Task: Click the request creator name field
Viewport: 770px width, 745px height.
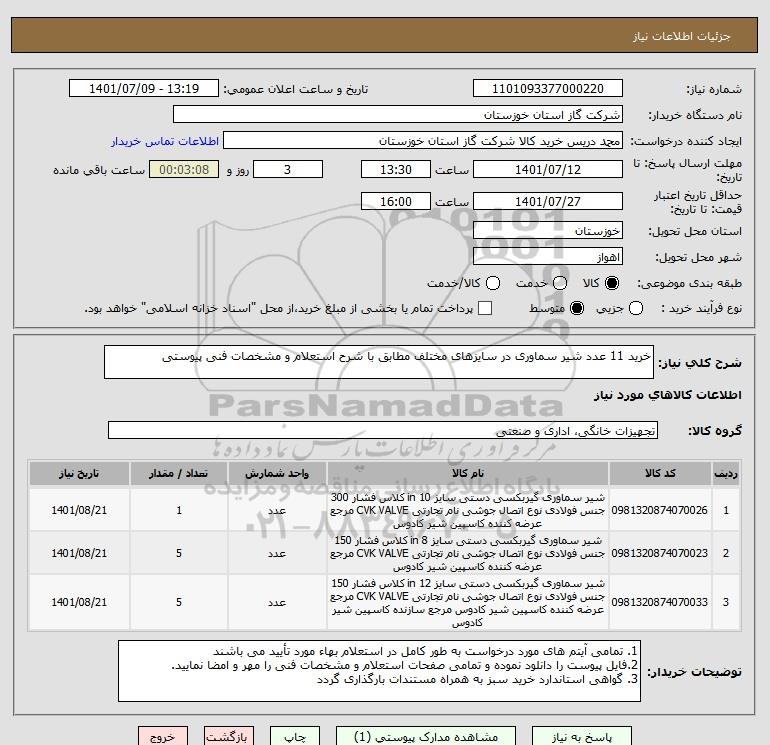Action: coord(423,140)
